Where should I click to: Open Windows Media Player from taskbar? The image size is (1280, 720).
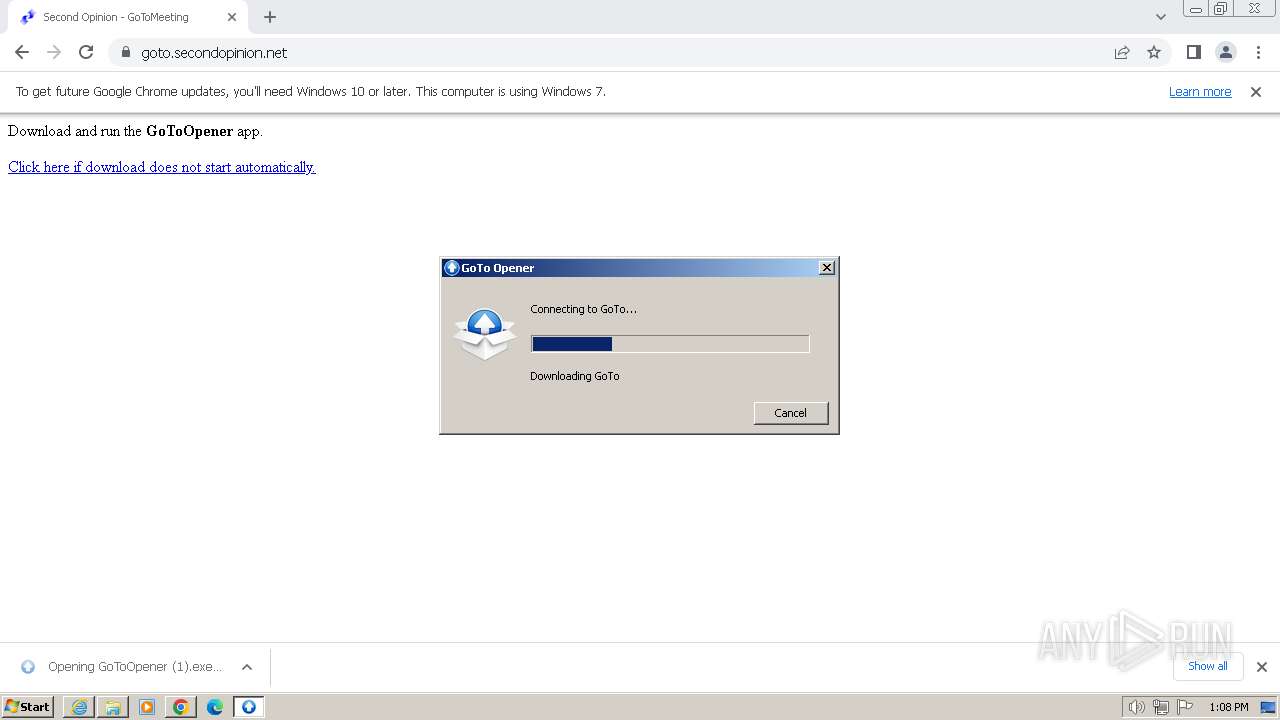point(147,707)
